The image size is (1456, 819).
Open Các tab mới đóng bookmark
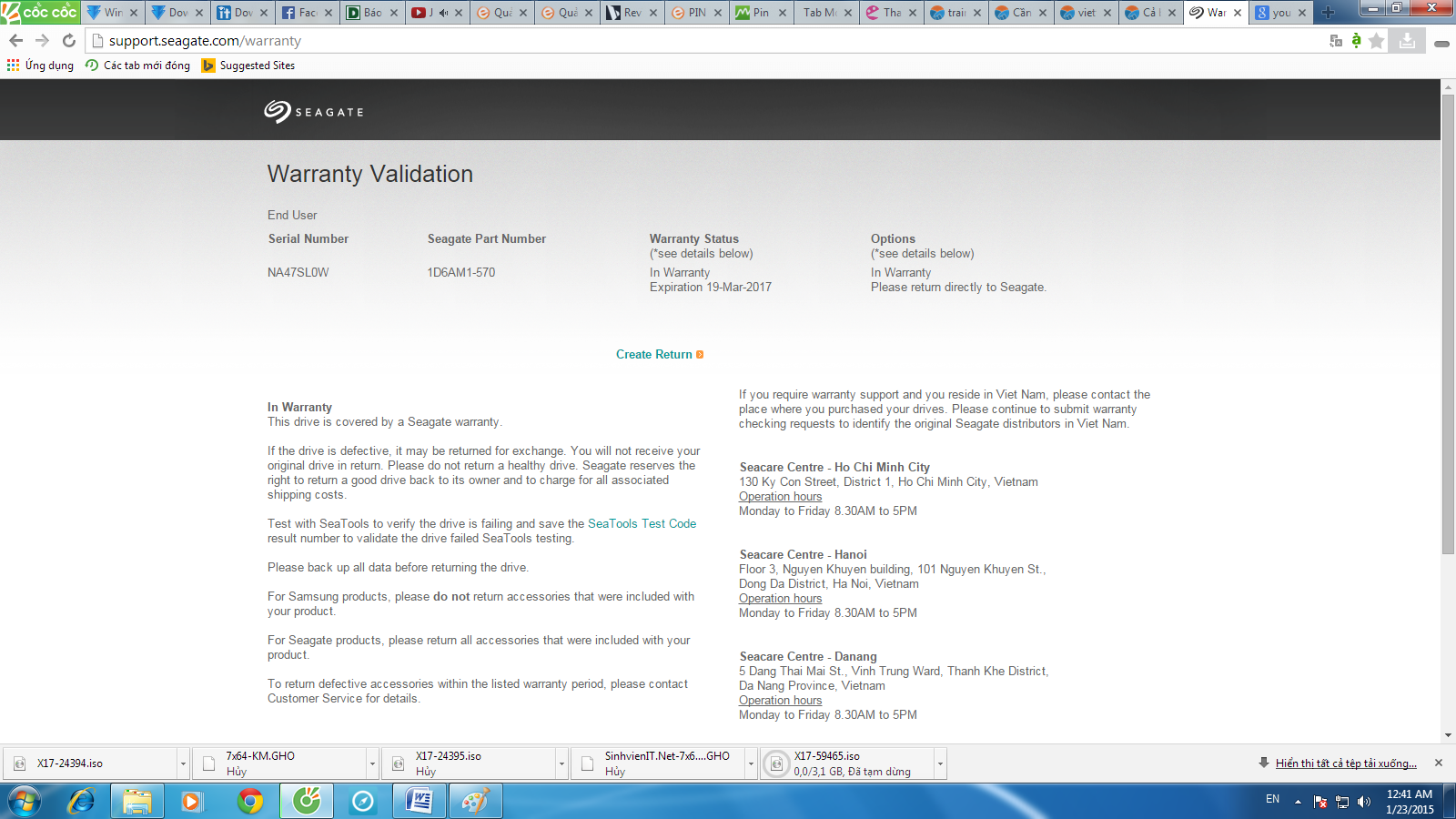point(137,66)
